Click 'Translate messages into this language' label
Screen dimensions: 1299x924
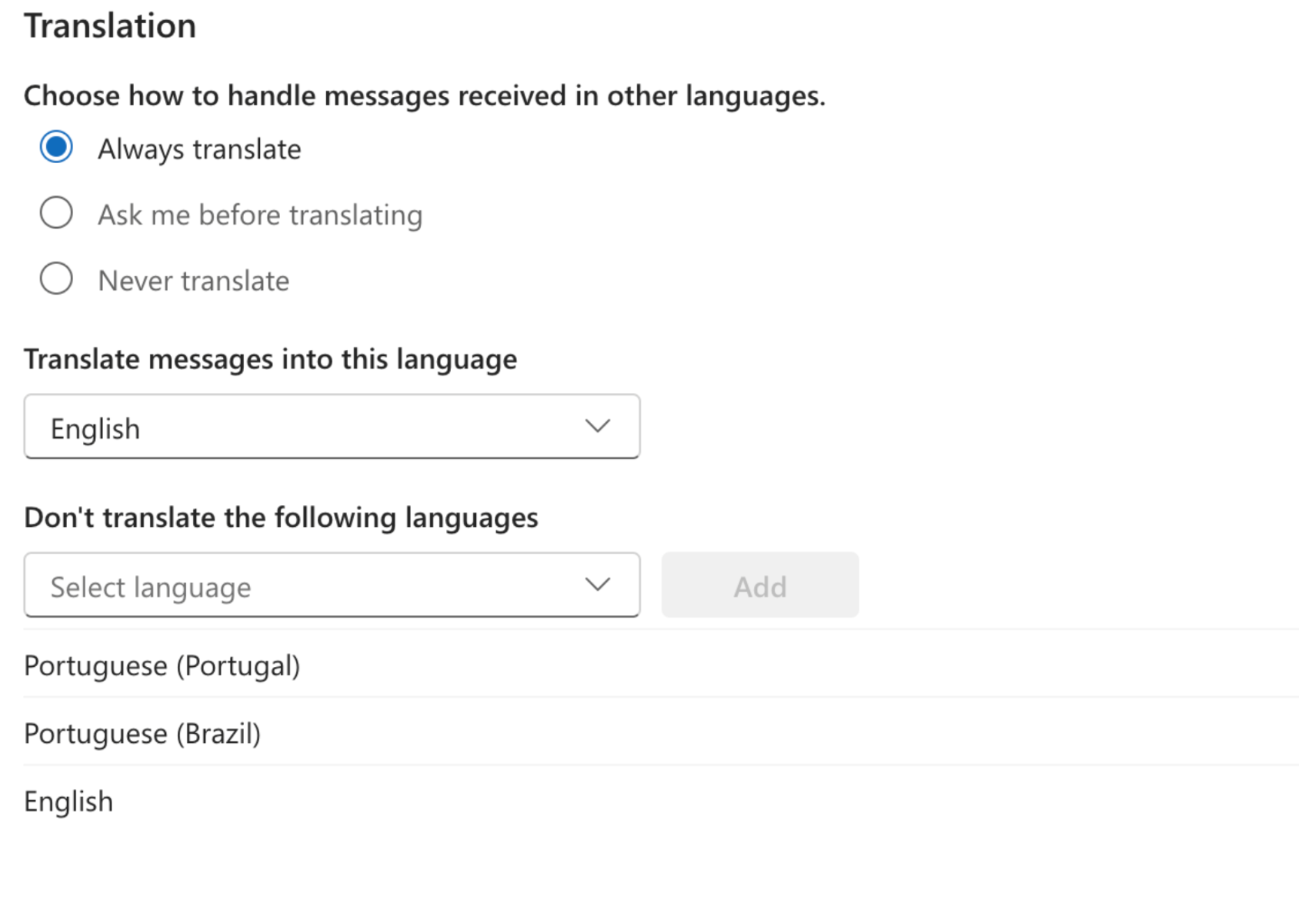[270, 360]
